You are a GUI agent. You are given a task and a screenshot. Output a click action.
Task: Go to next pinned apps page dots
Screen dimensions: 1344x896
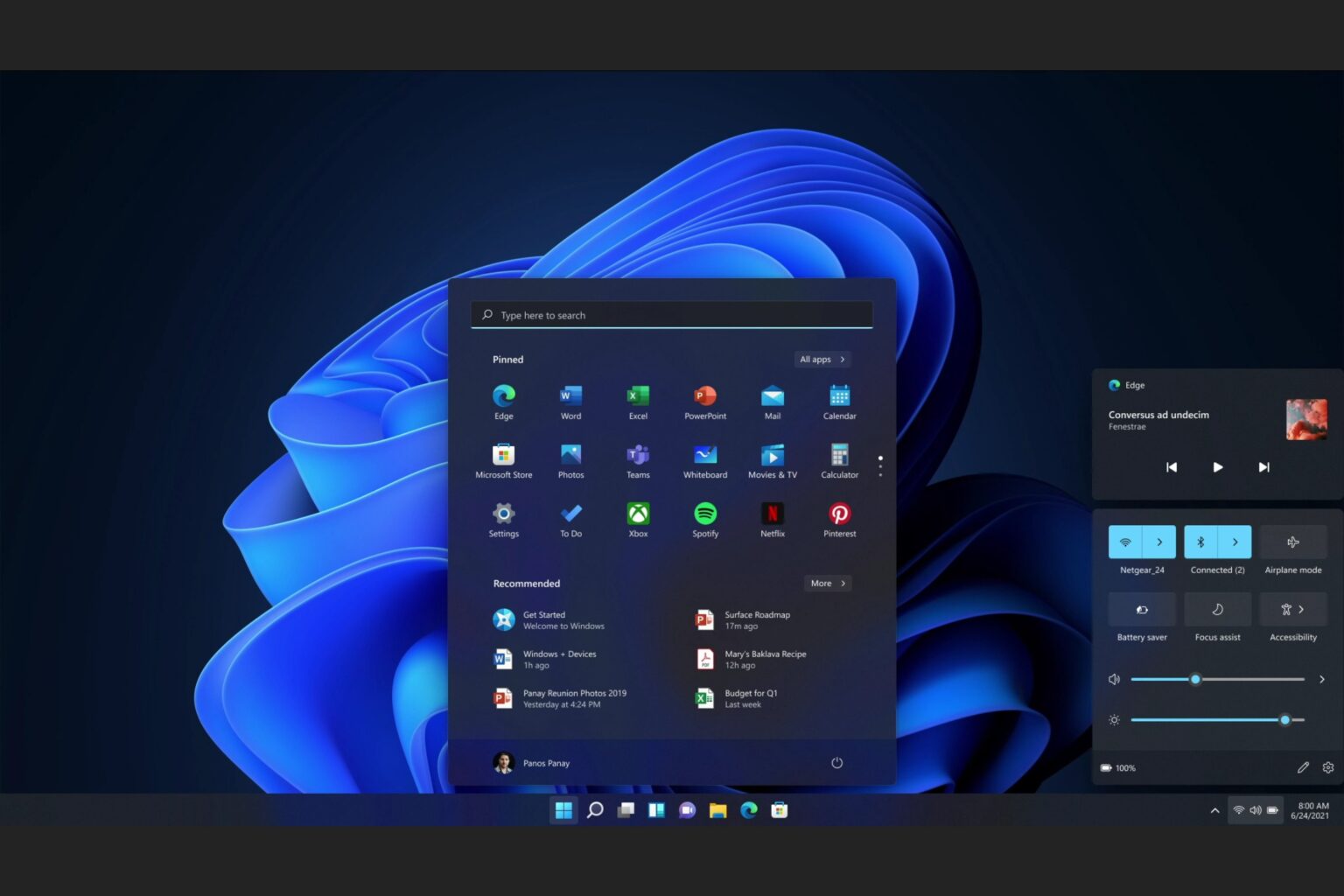click(x=880, y=465)
